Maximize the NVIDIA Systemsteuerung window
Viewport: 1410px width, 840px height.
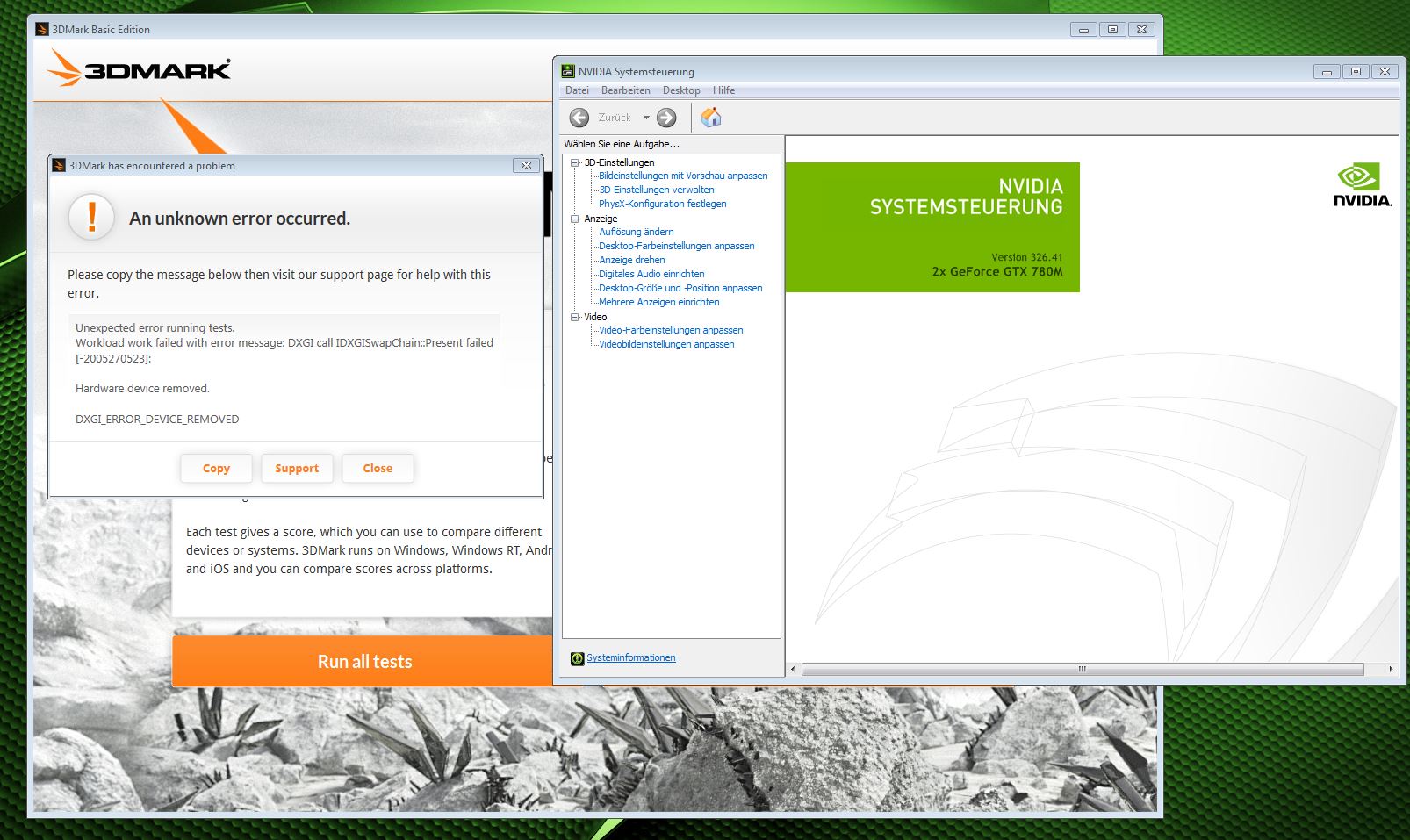(1356, 71)
